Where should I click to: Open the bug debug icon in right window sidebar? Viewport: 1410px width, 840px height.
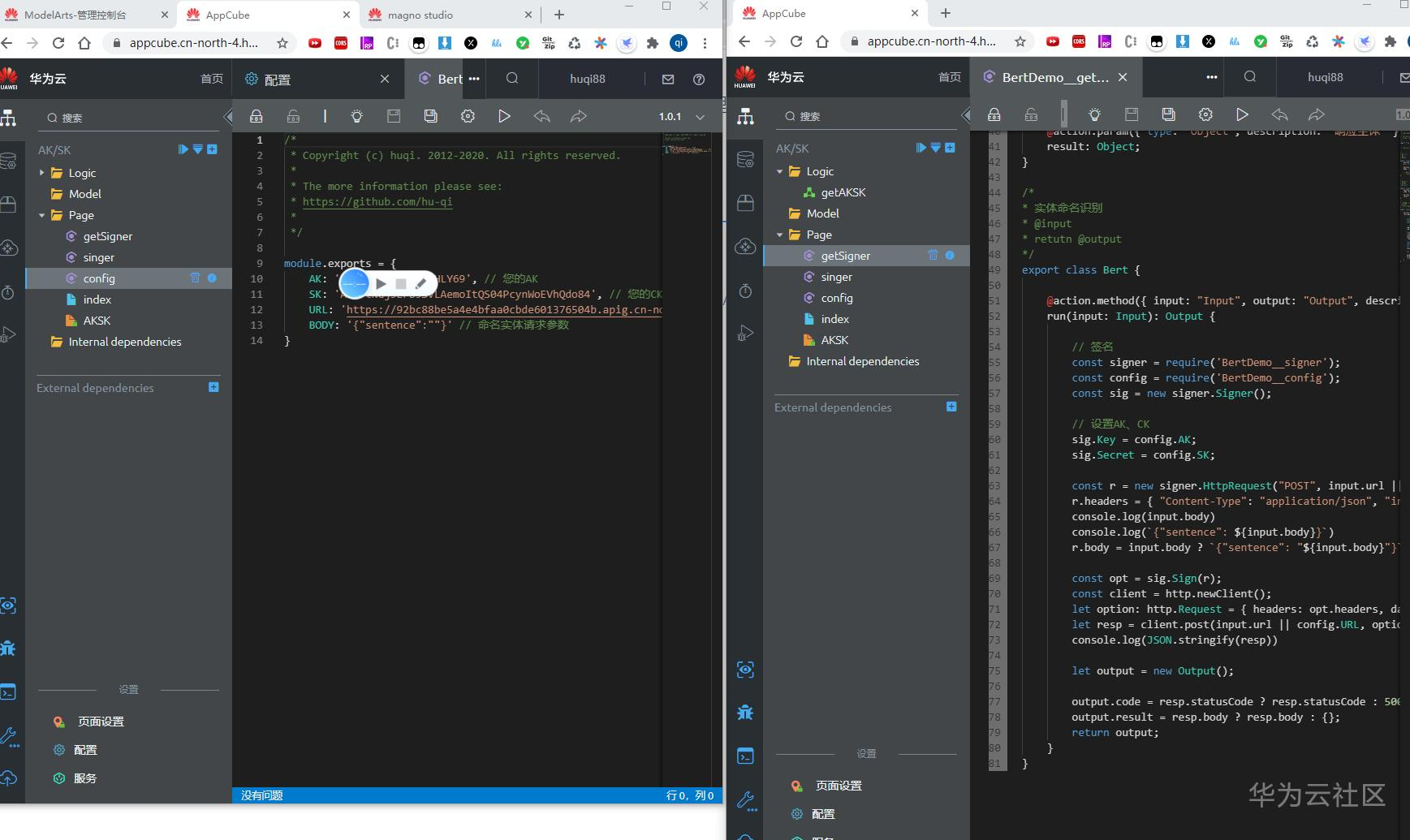point(745,713)
